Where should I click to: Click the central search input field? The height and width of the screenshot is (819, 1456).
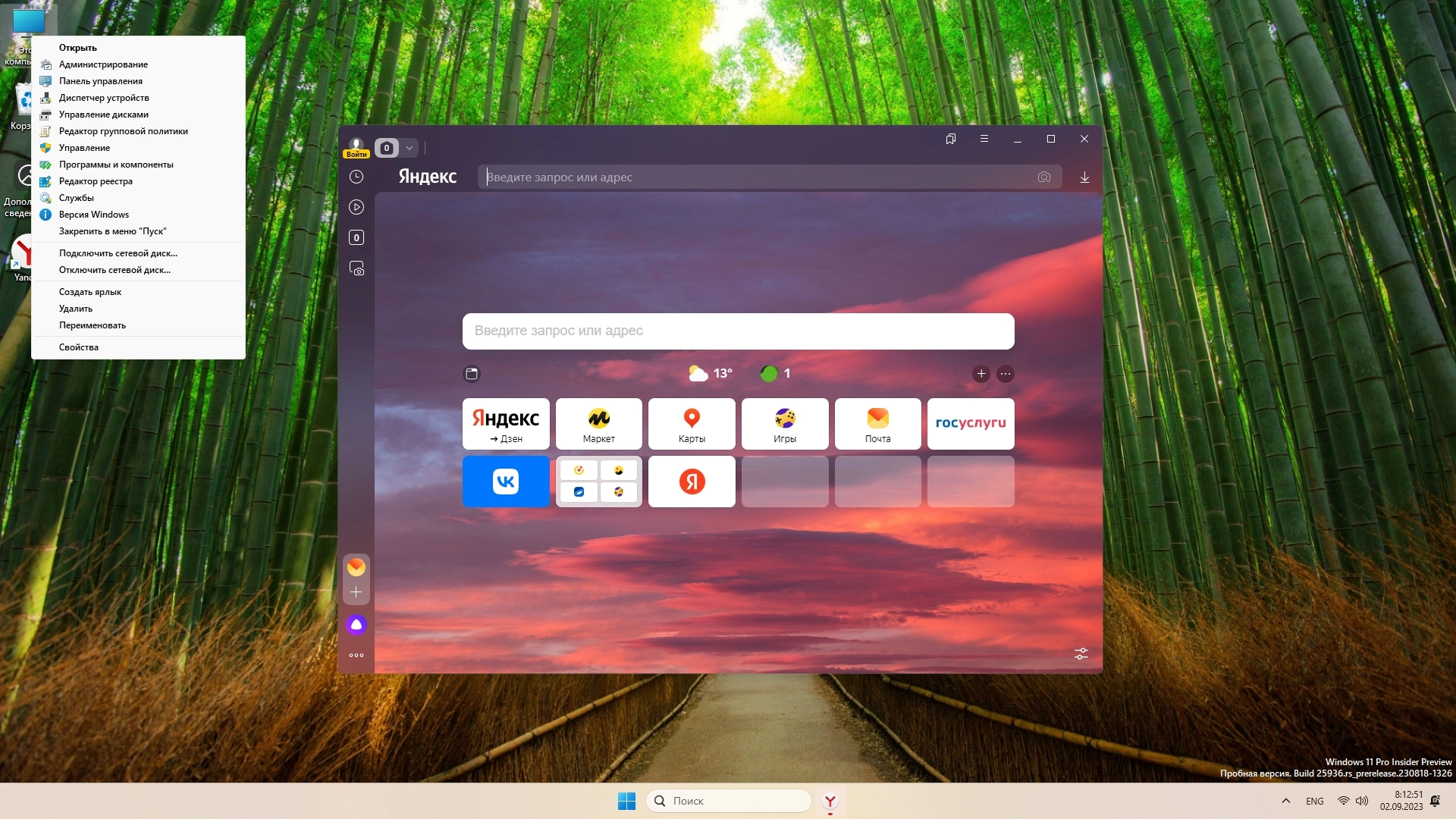[738, 331]
